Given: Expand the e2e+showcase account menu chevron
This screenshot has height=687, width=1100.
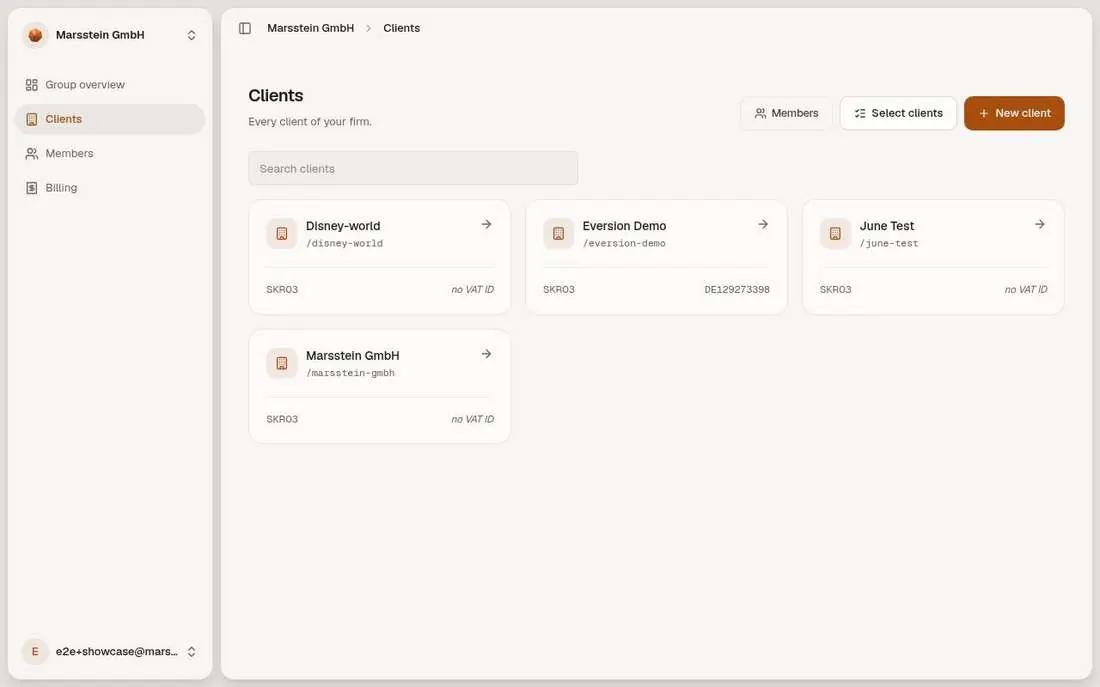Looking at the screenshot, I should tap(192, 652).
